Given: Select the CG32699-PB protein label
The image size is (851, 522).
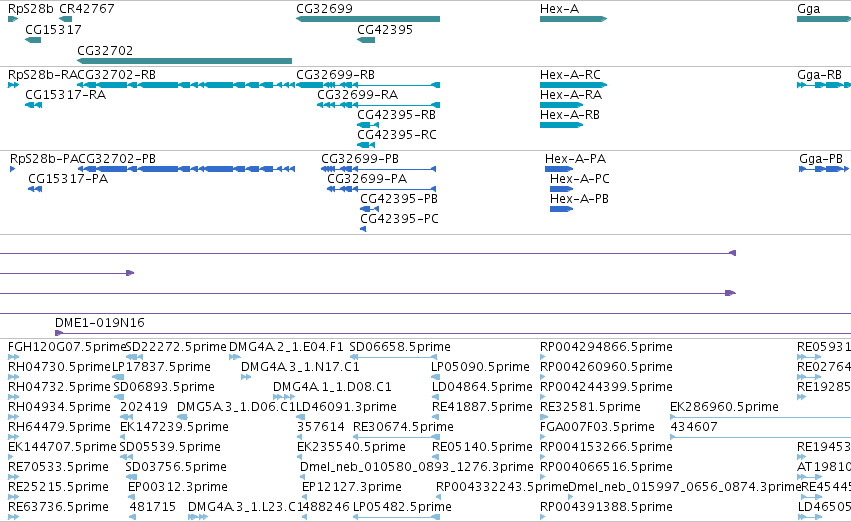Looking at the screenshot, I should pyautogui.click(x=360, y=159).
